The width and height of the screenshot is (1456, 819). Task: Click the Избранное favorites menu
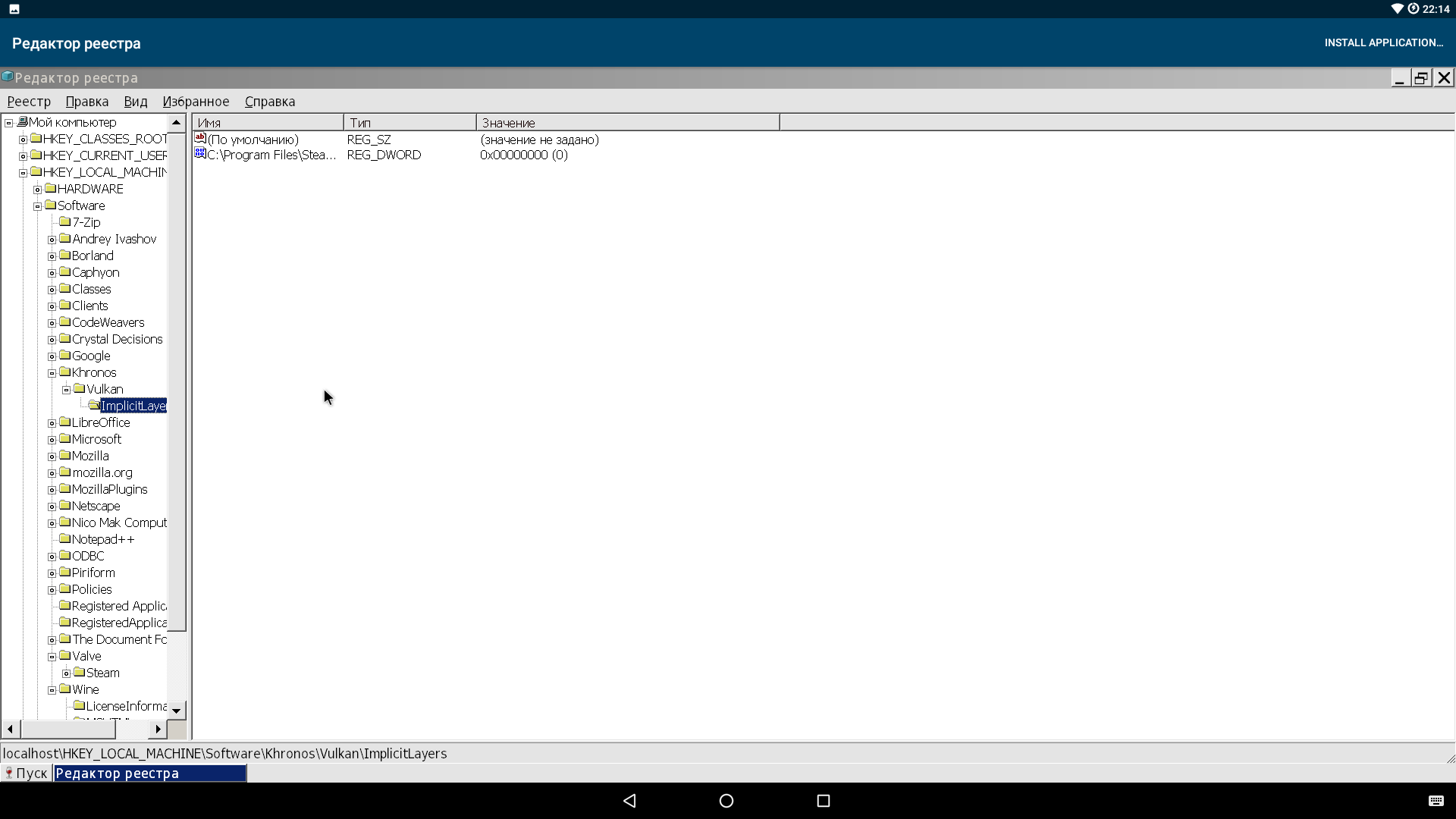195,101
